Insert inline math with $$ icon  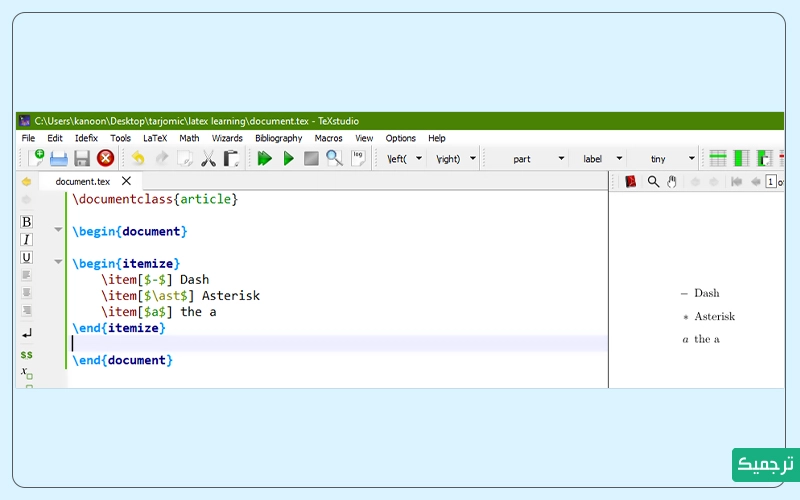pyautogui.click(x=26, y=354)
